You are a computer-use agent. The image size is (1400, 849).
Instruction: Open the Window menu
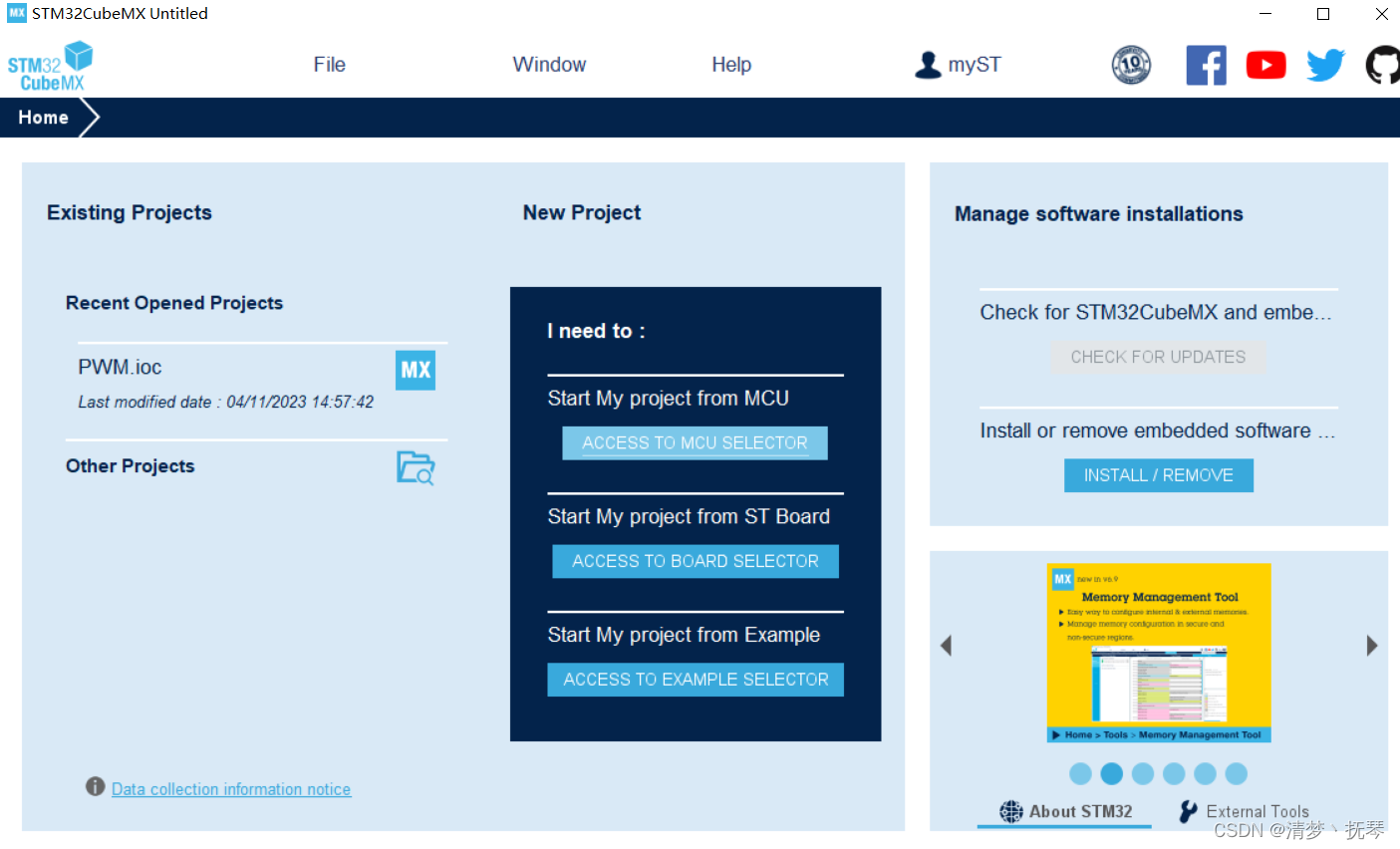point(549,65)
